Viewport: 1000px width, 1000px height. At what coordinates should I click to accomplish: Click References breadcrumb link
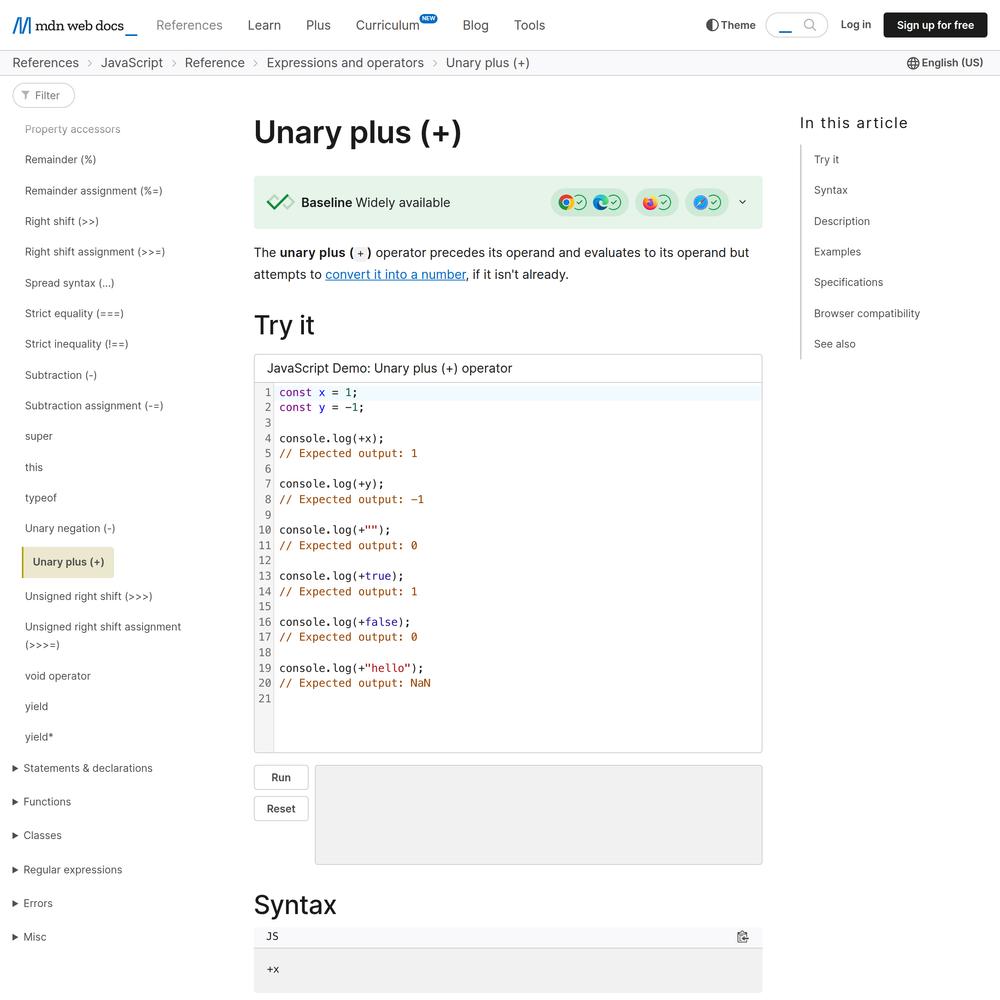[45, 62]
